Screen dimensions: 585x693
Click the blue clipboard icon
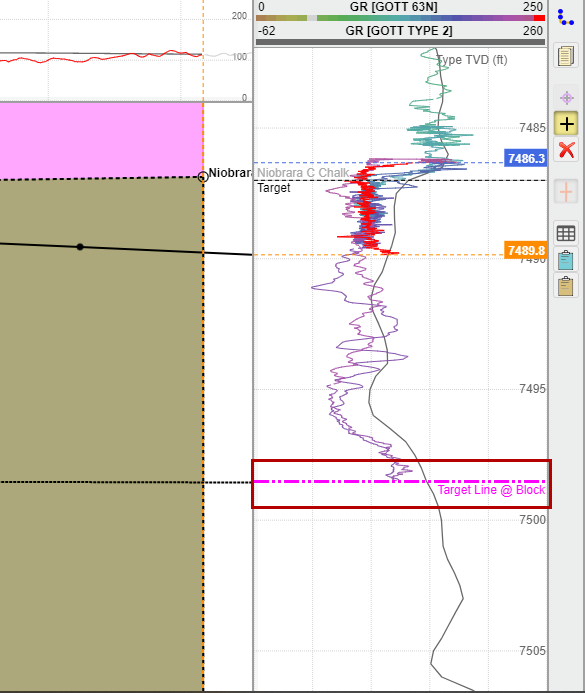click(566, 259)
